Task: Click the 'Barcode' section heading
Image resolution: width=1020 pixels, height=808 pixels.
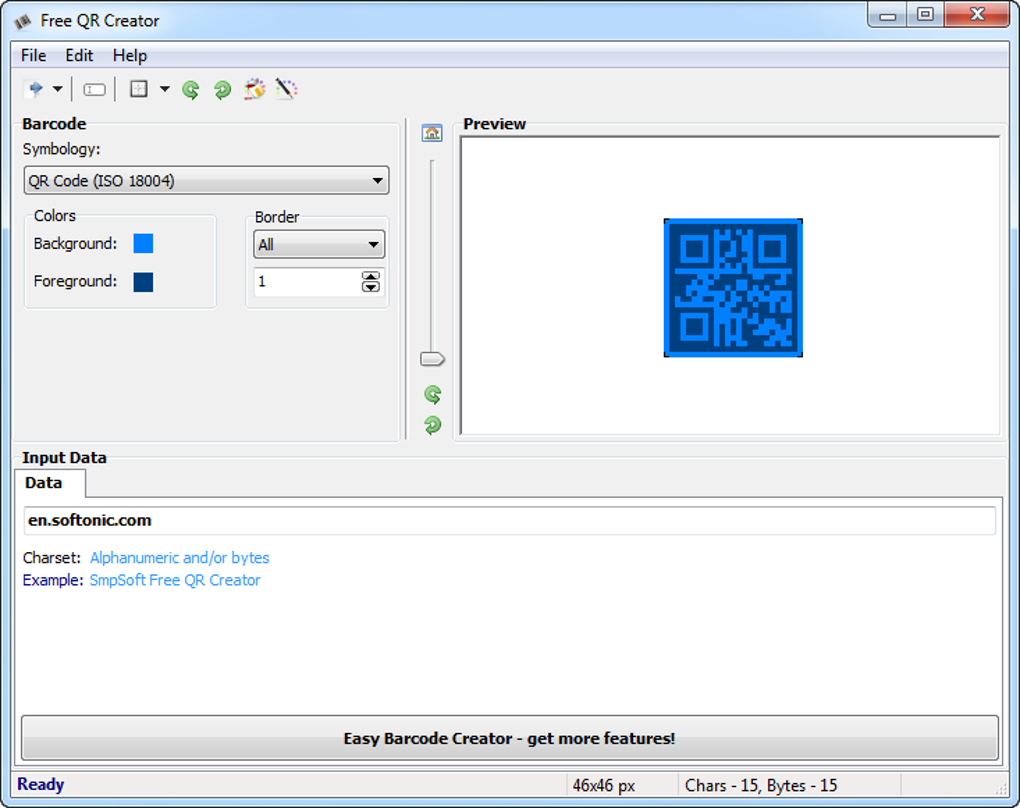Action: pos(54,124)
